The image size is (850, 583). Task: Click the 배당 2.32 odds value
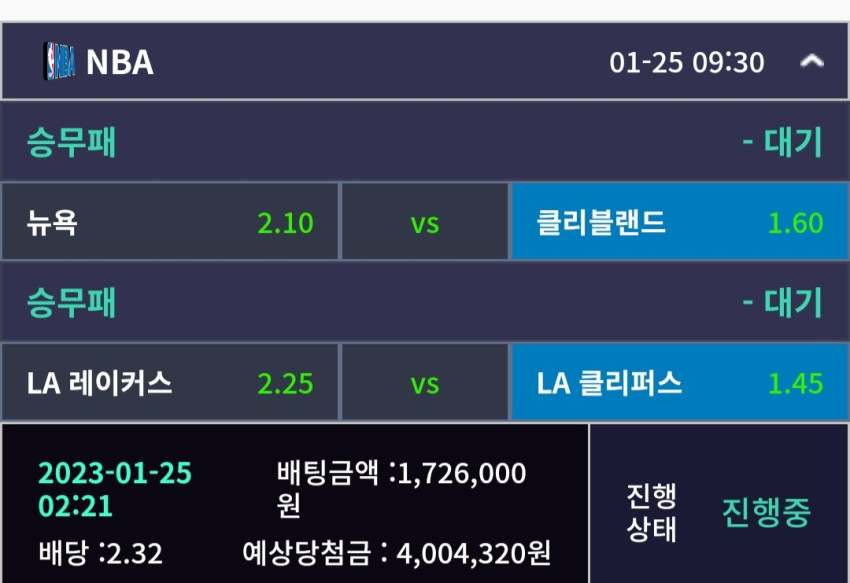[100, 554]
